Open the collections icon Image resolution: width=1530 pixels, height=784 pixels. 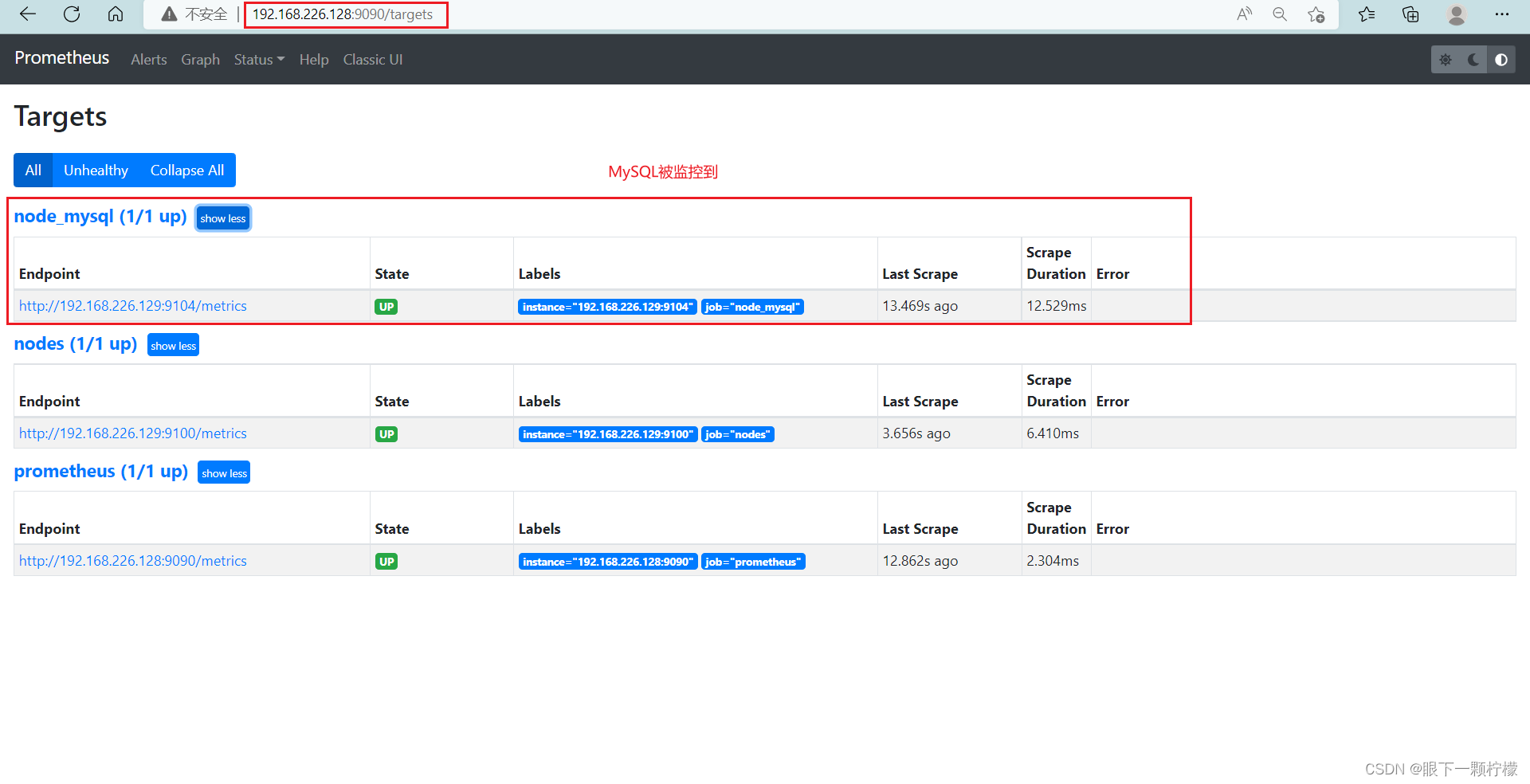click(x=1410, y=14)
